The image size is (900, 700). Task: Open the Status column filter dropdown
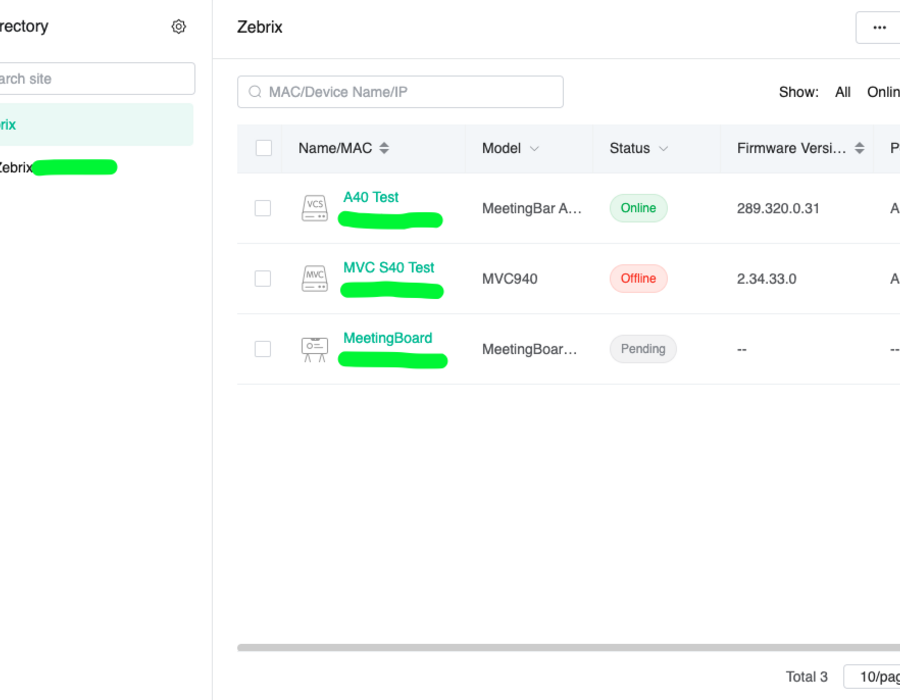[664, 149]
